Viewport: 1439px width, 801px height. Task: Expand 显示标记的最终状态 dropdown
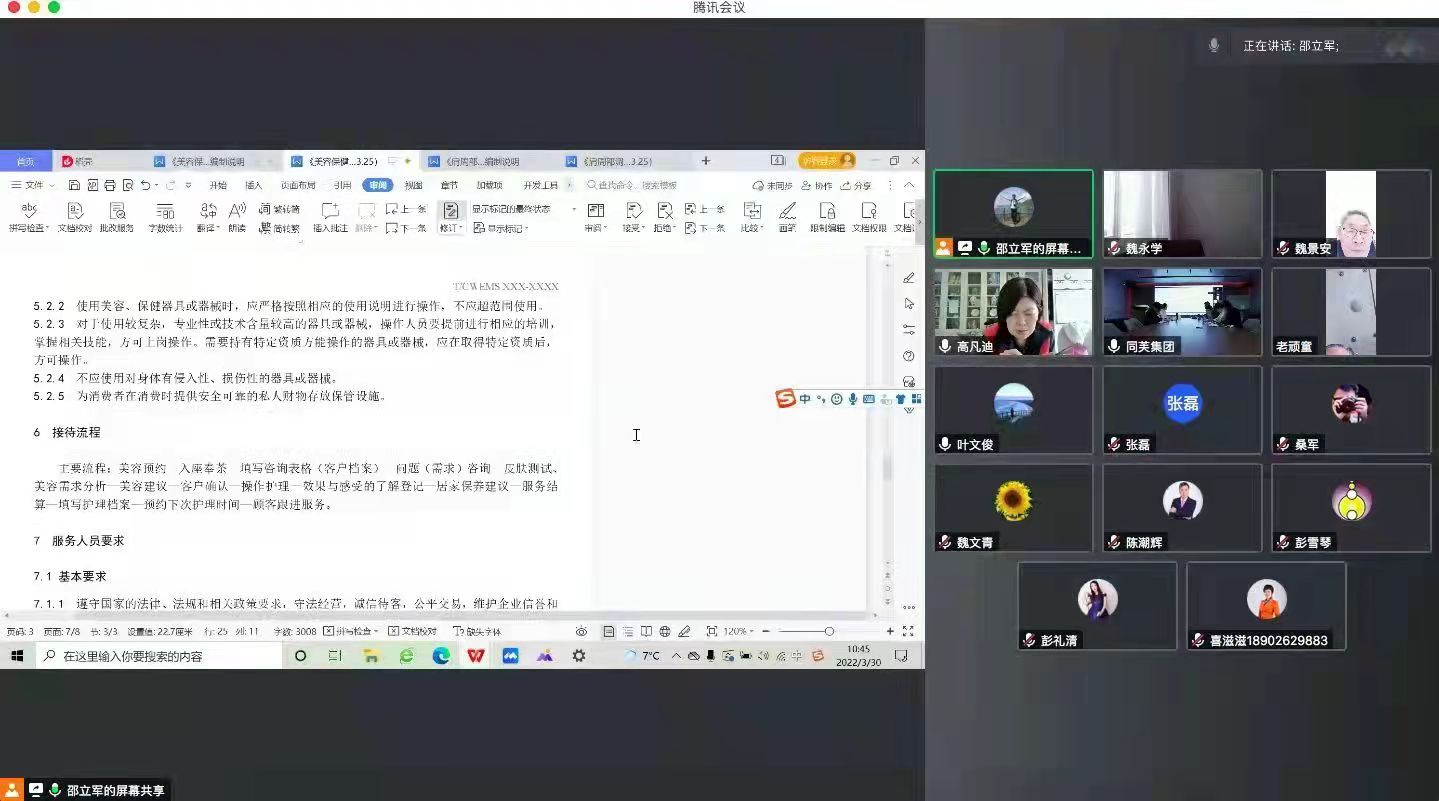(573, 209)
